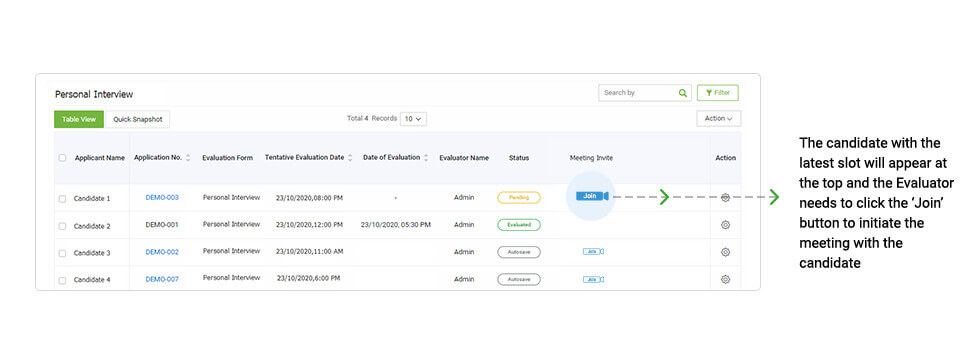
Task: Open application DEMO-003 link
Action: coord(162,197)
